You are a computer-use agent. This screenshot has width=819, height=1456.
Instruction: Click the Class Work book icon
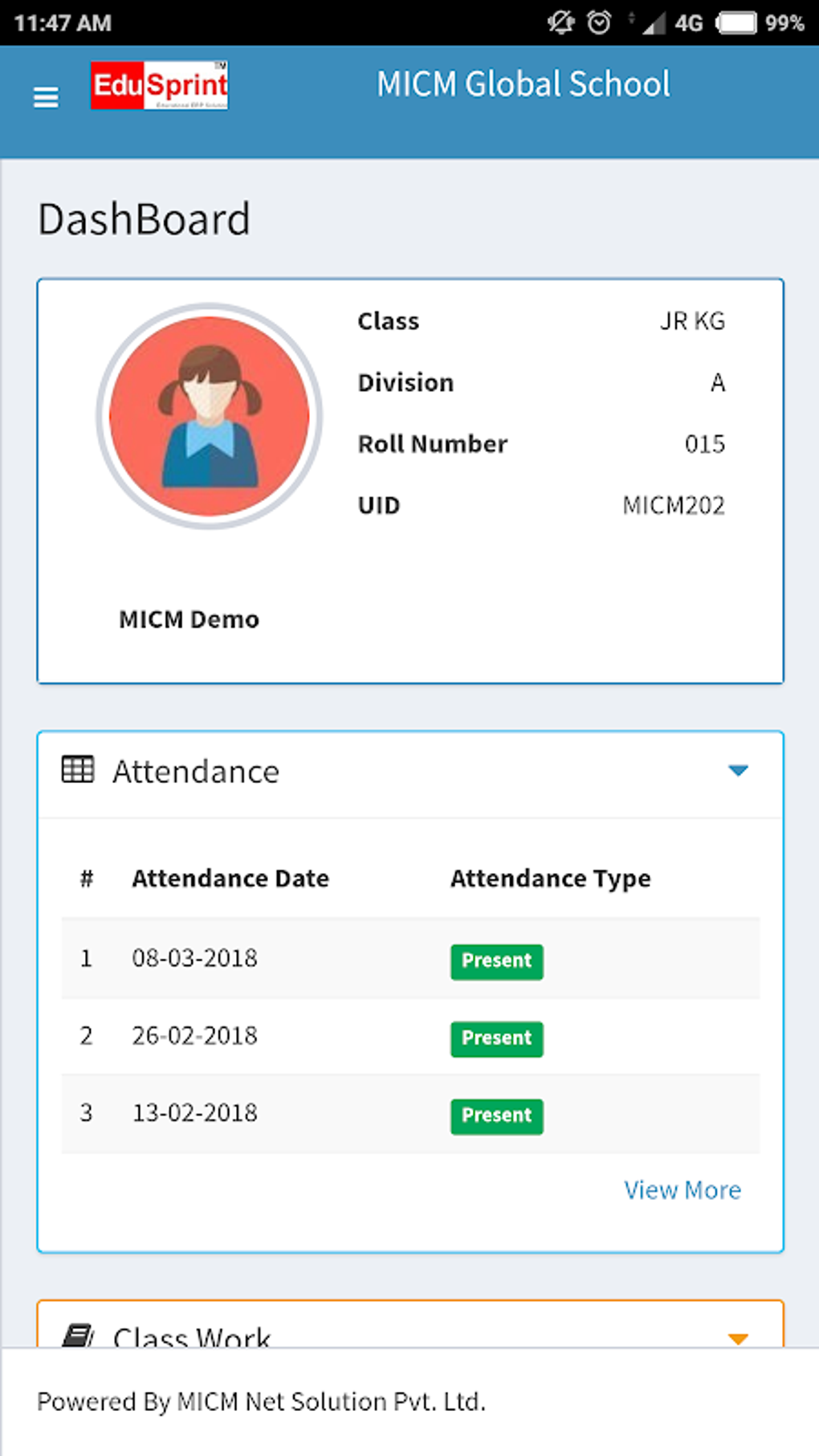click(x=78, y=1336)
